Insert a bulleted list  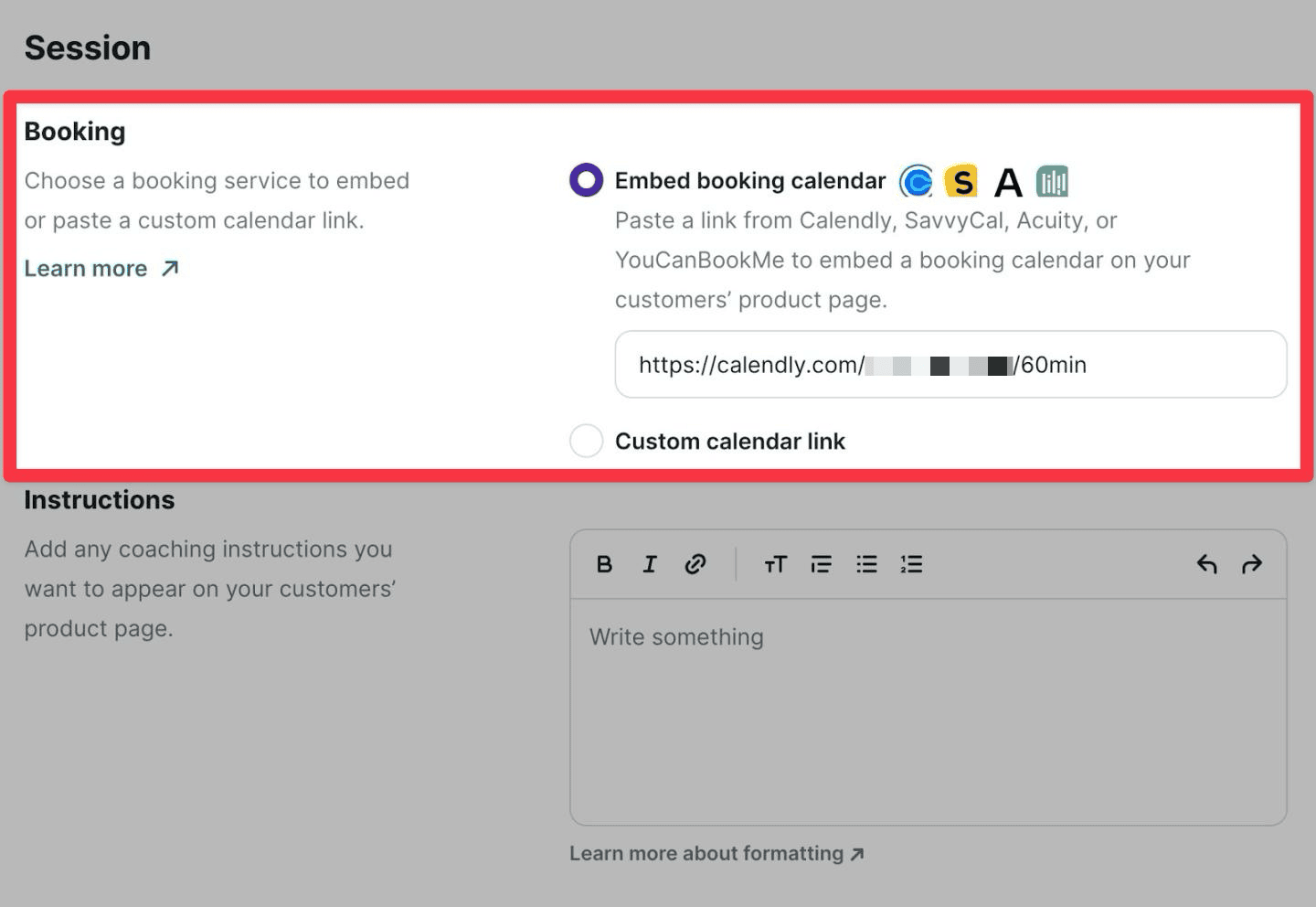866,564
